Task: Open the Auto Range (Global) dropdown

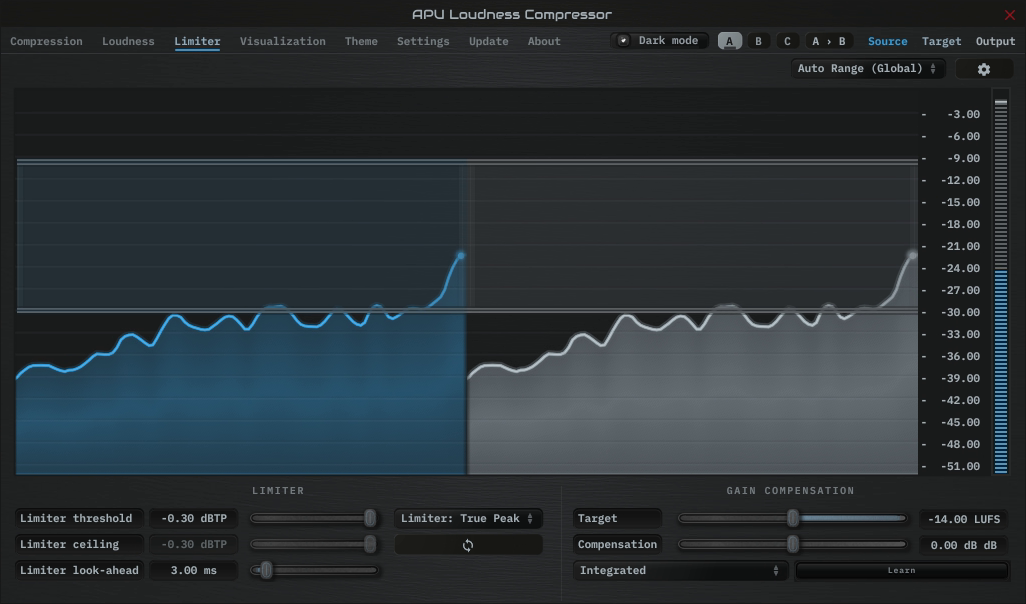Action: click(868, 68)
